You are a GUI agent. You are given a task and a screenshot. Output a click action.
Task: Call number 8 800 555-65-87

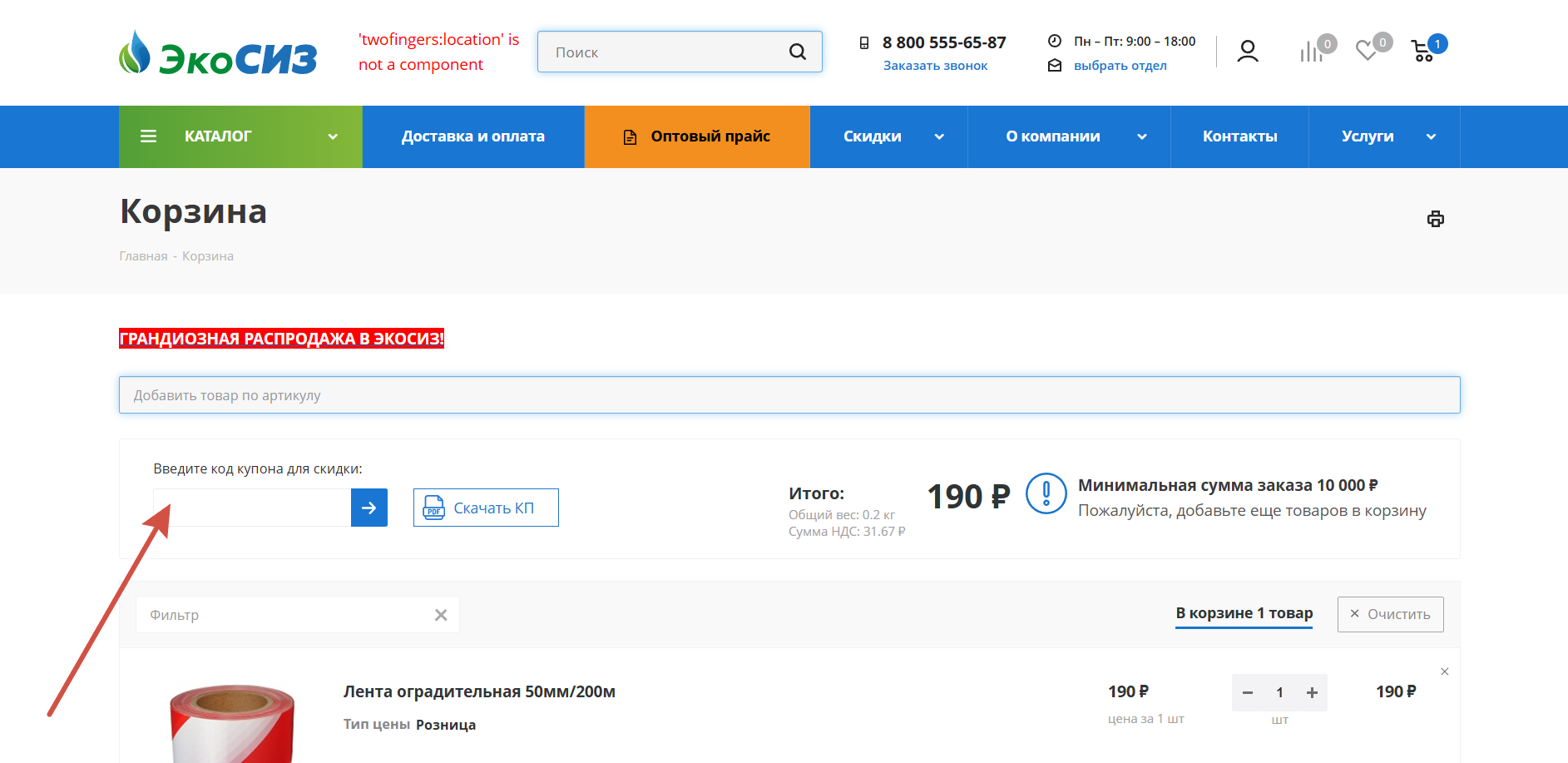tap(944, 42)
